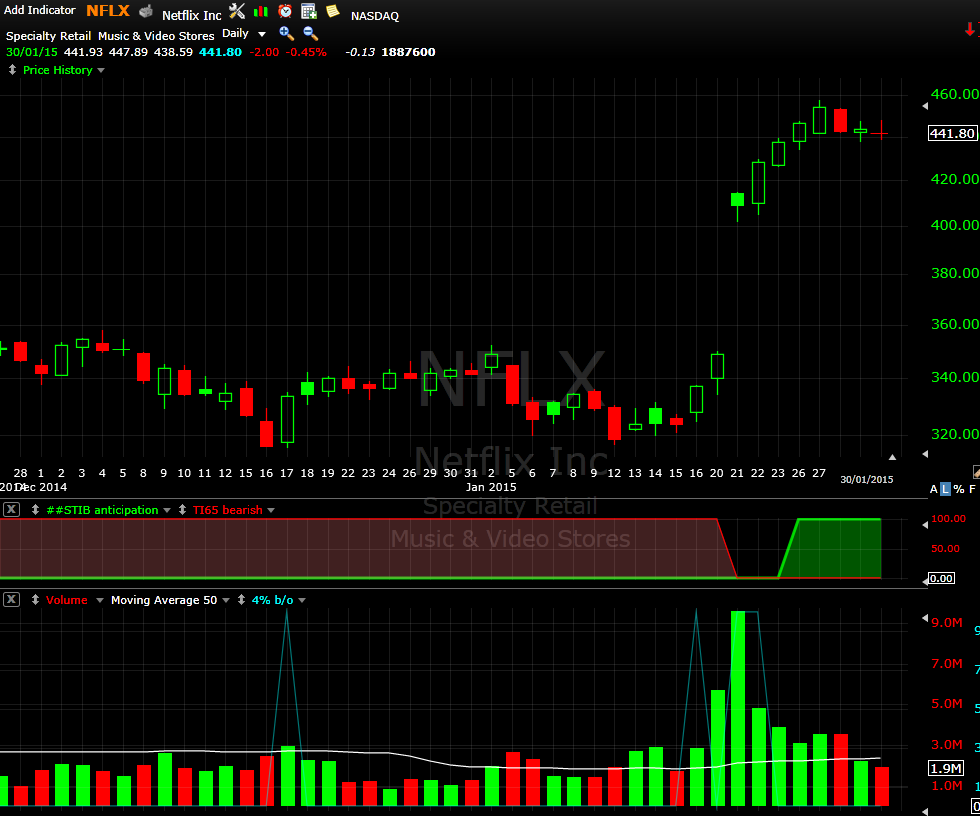Click the ##STIB anticipation label
Image resolution: width=980 pixels, height=816 pixels.
(102, 510)
